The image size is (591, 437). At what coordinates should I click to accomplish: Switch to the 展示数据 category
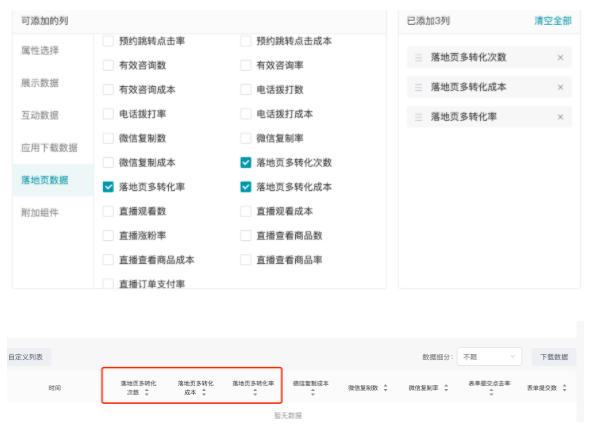40,83
